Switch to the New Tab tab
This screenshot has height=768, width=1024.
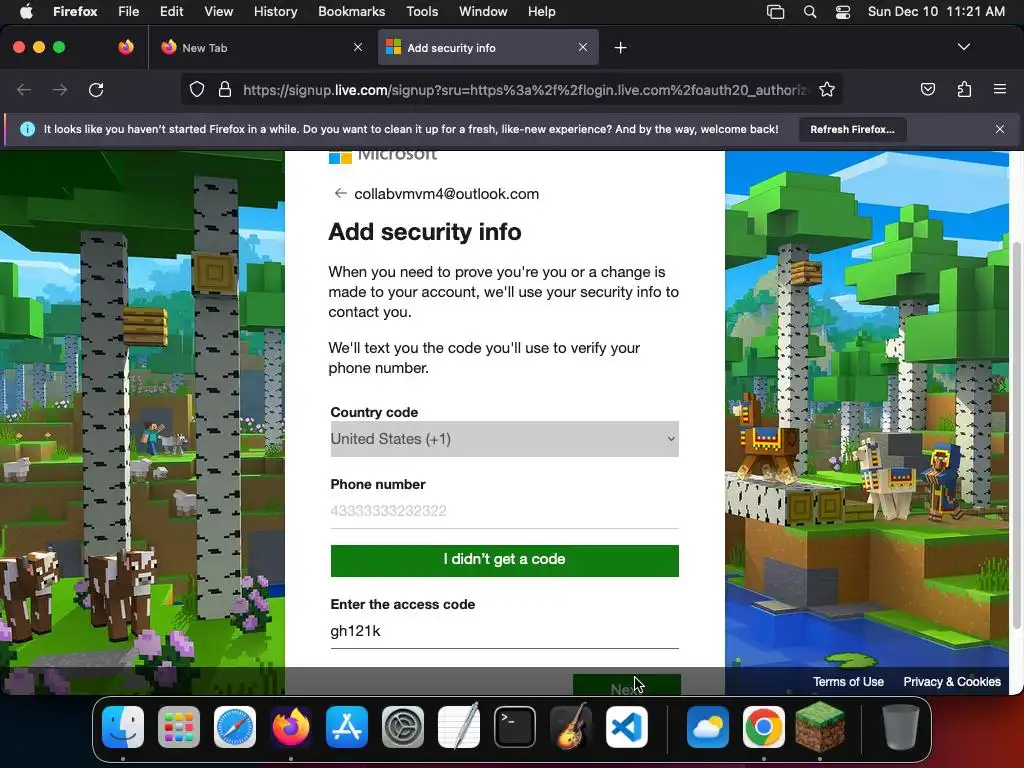pyautogui.click(x=260, y=48)
